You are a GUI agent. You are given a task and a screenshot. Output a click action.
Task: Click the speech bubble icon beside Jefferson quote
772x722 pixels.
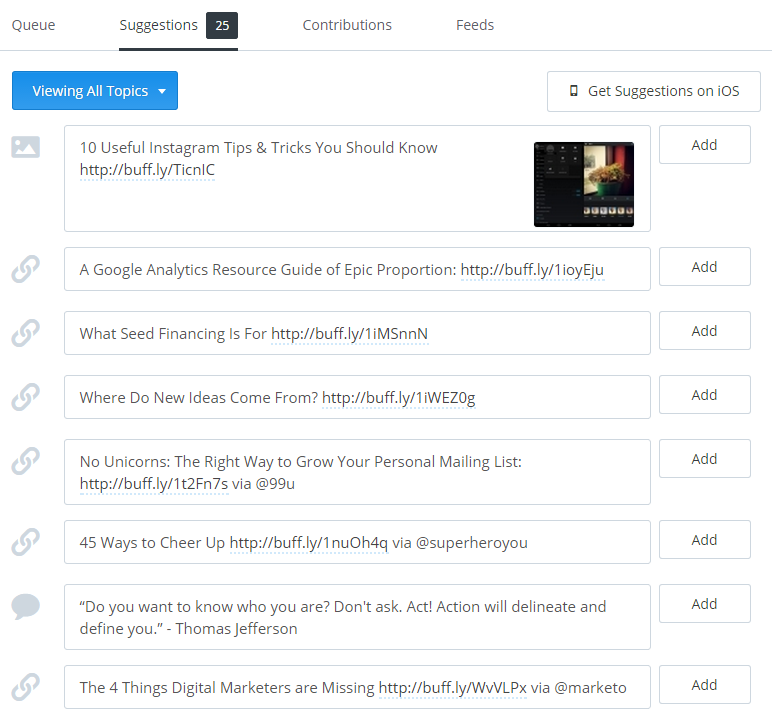pos(26,607)
